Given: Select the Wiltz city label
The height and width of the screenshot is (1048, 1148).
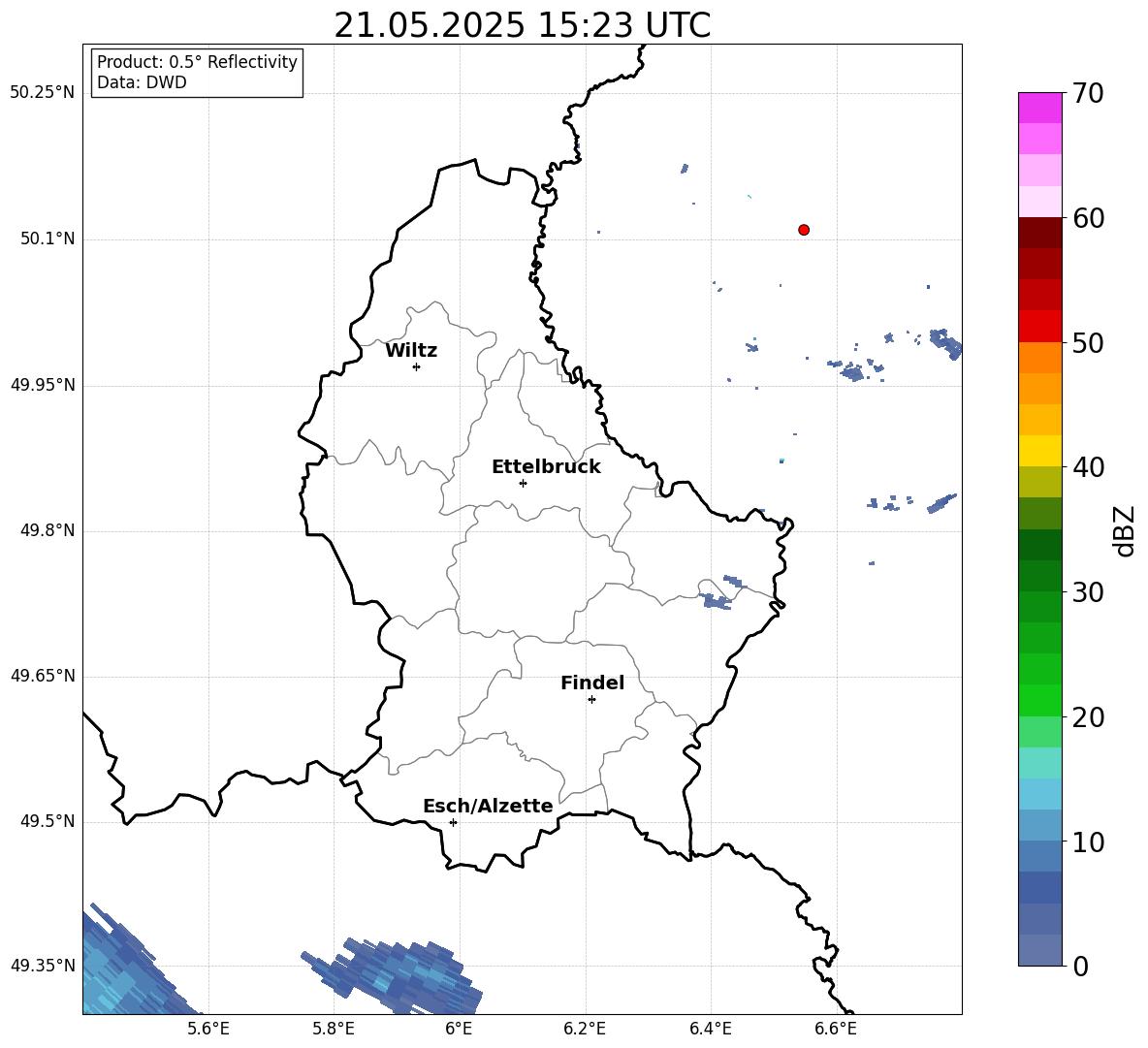Looking at the screenshot, I should pyautogui.click(x=411, y=351).
